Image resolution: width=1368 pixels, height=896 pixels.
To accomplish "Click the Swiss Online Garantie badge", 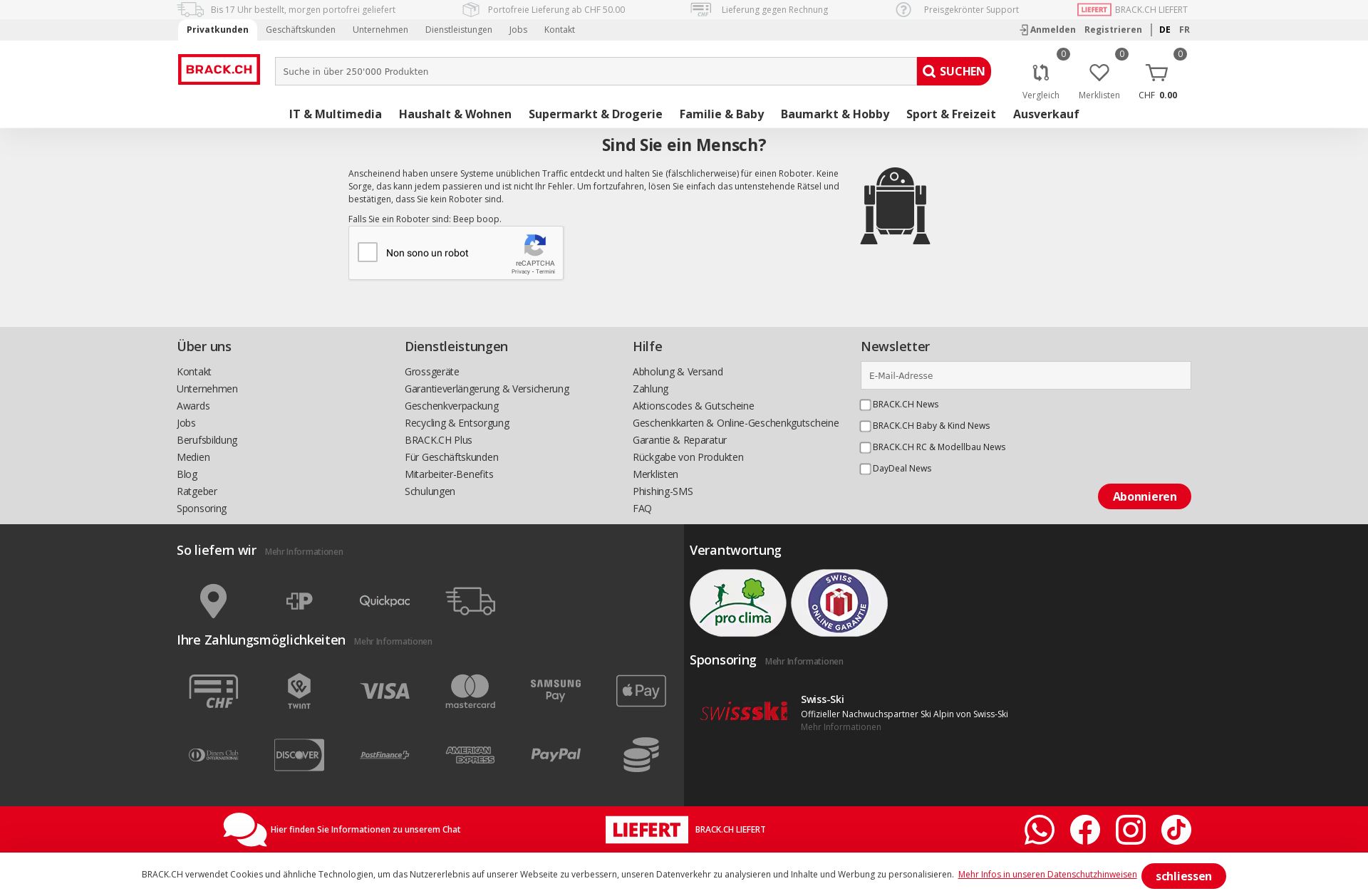I will (839, 603).
